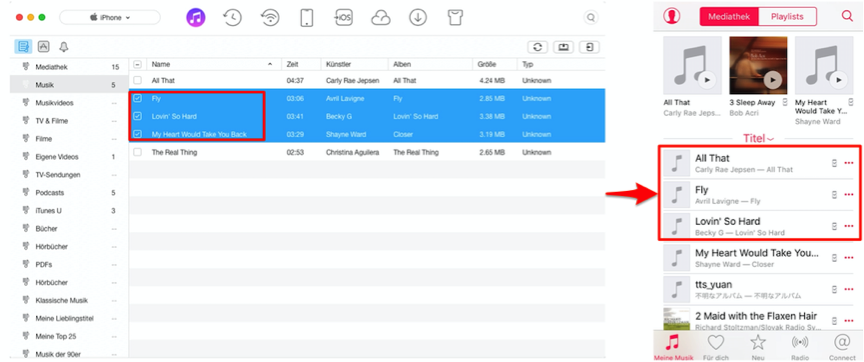Check The Real Thing row checkbox
864x362 pixels.
137,152
